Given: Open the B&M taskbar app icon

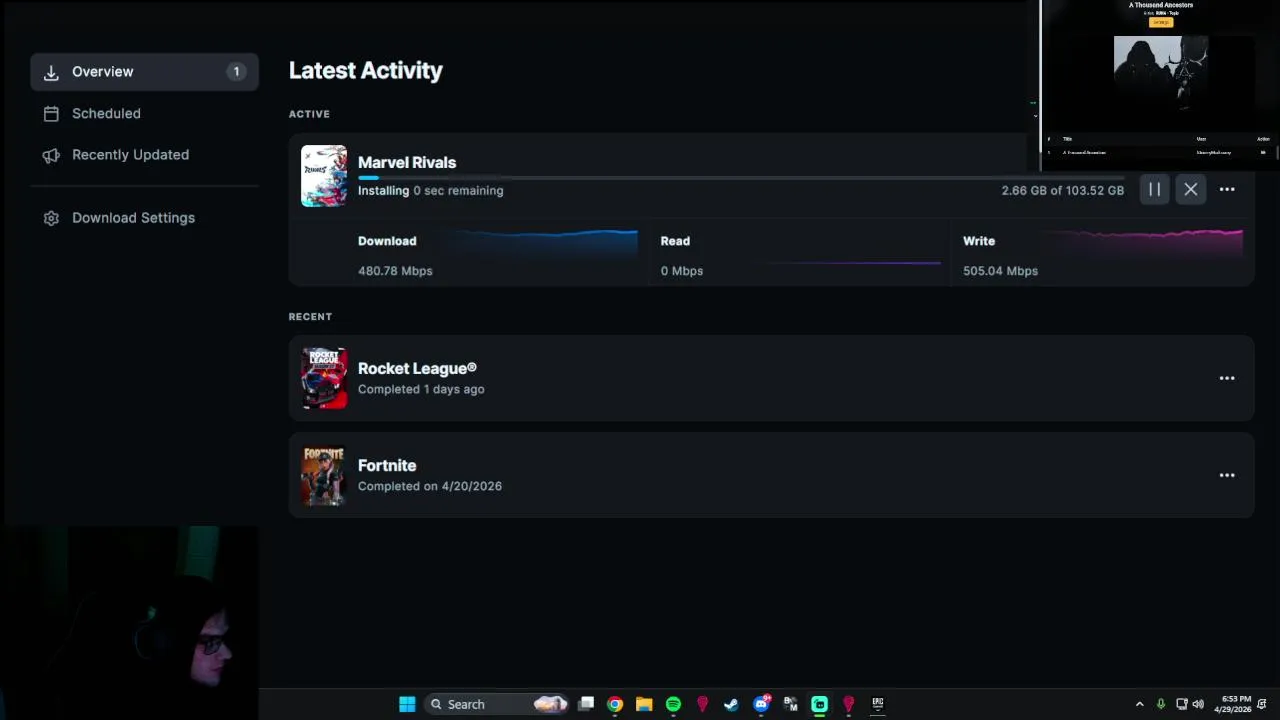Looking at the screenshot, I should click(x=790, y=704).
